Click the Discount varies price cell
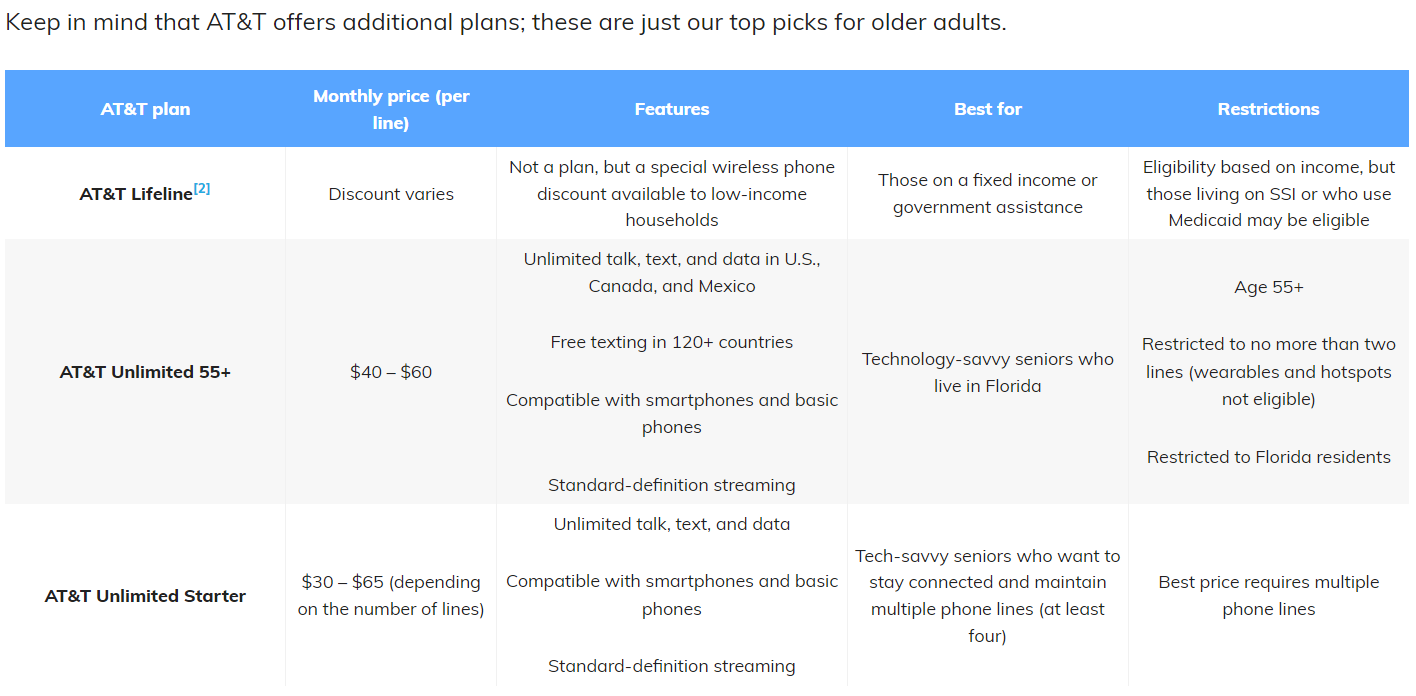This screenshot has height=696, width=1416. click(391, 194)
